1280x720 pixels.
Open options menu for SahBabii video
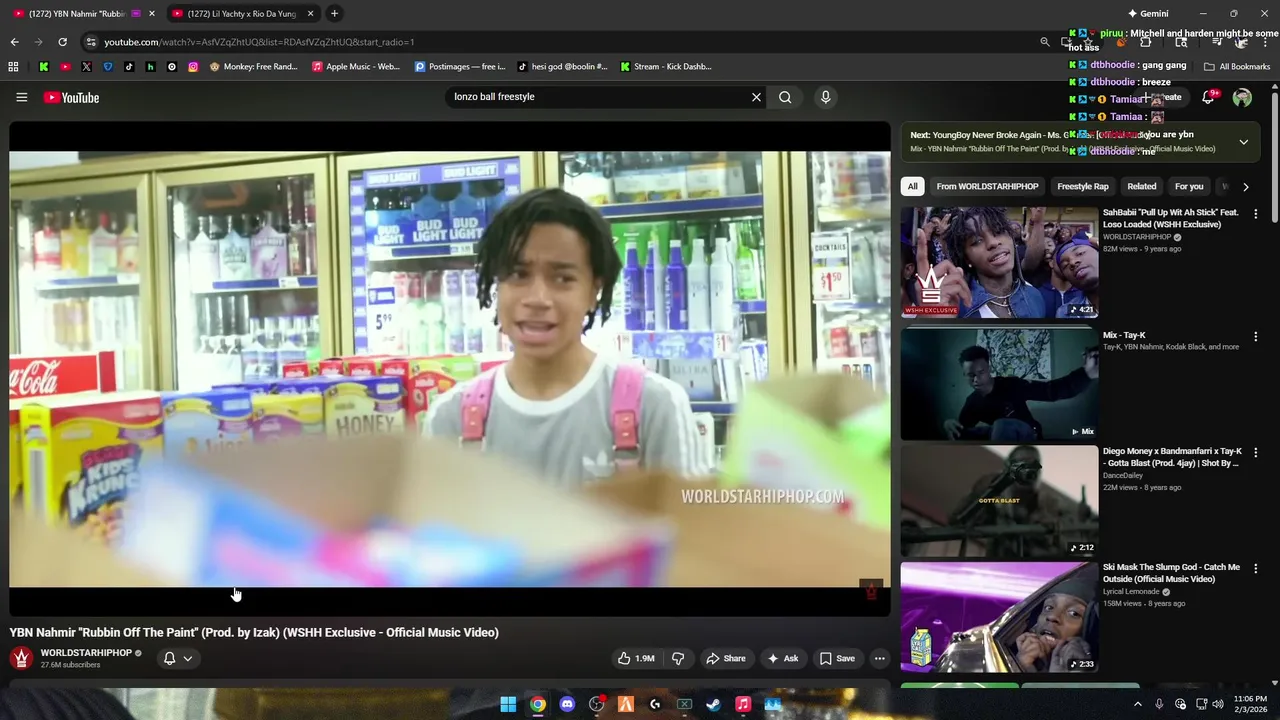(x=1255, y=214)
